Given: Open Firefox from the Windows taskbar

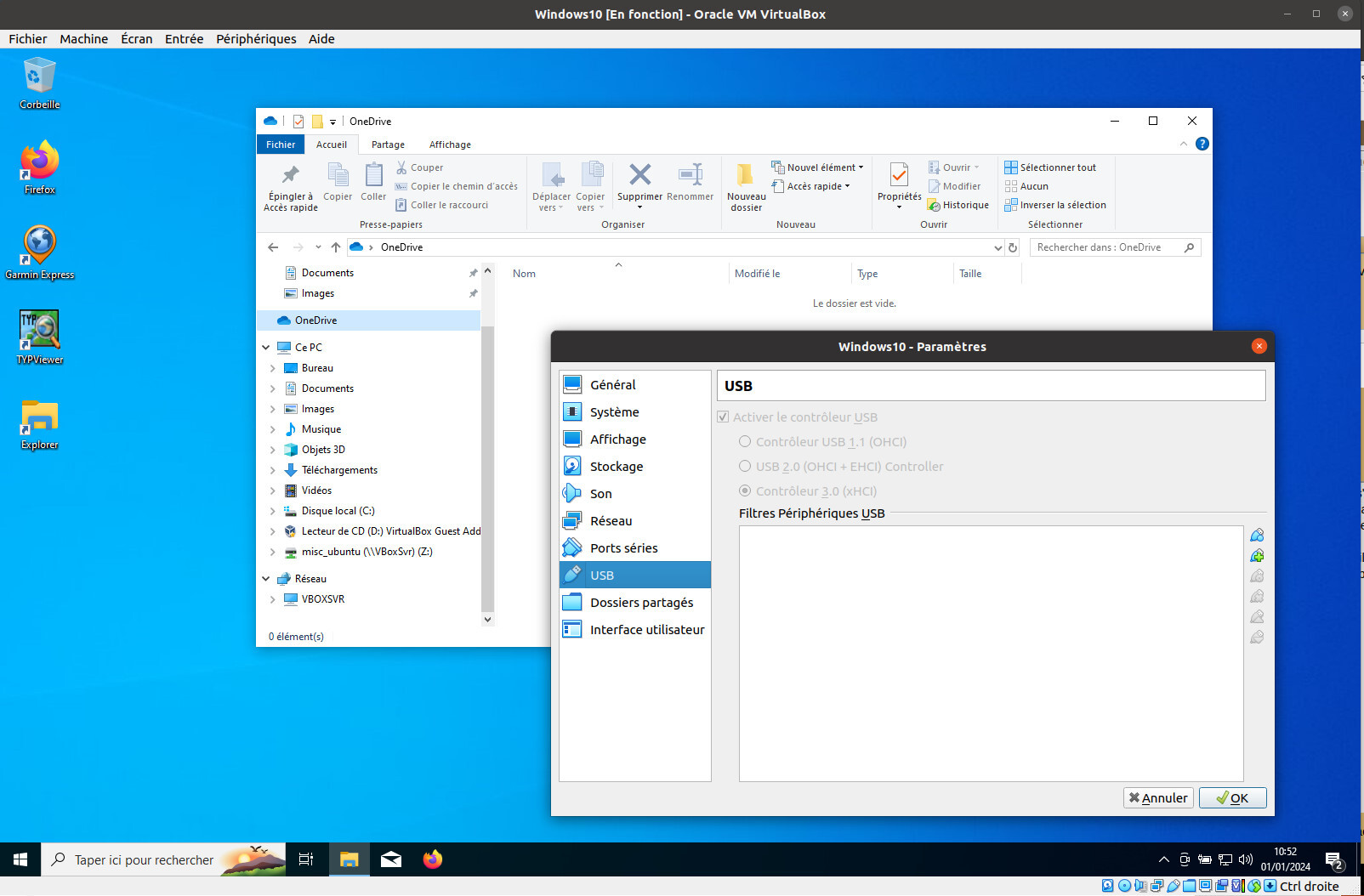Looking at the screenshot, I should (433, 859).
